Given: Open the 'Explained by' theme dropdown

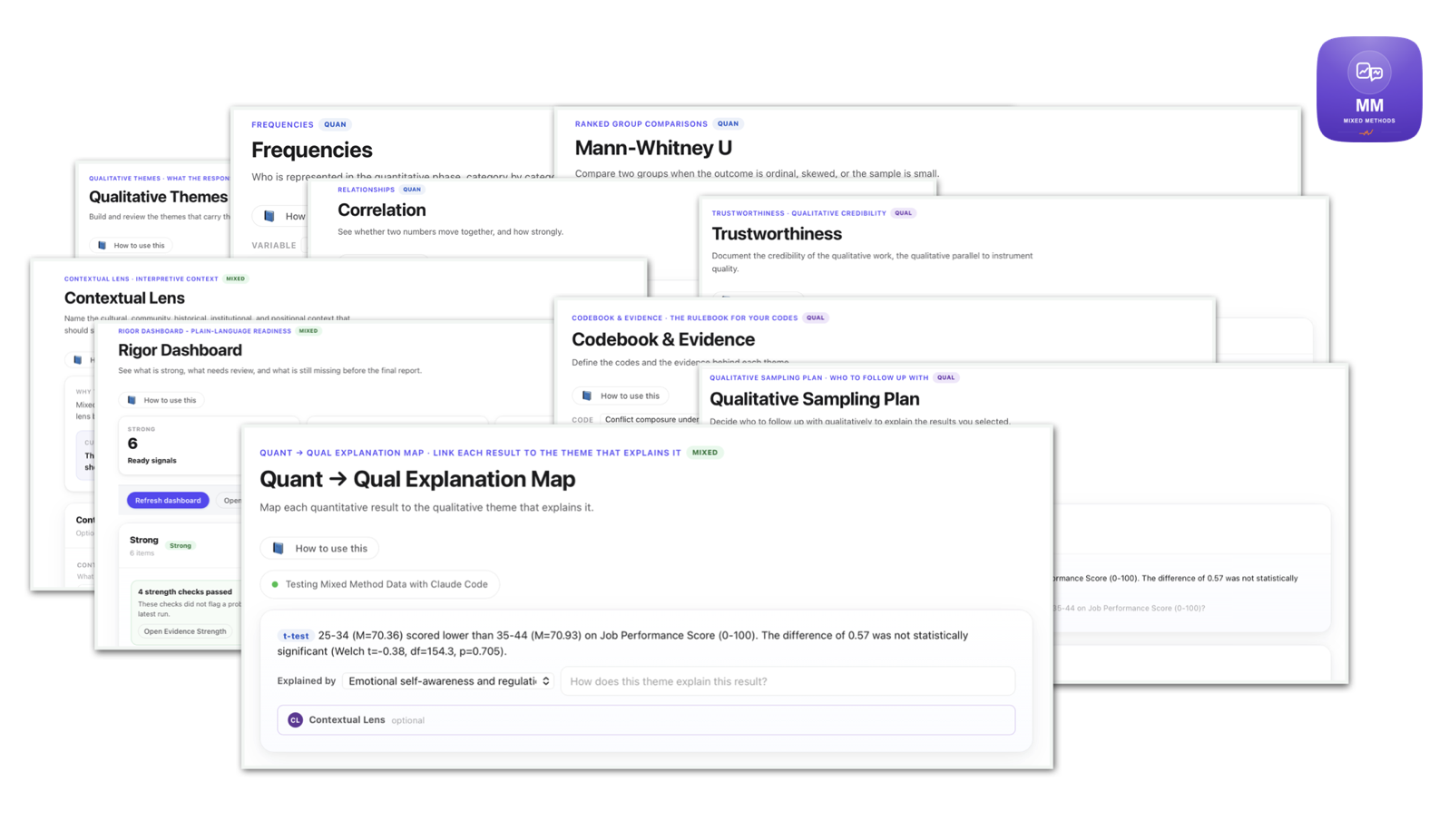Looking at the screenshot, I should (x=448, y=681).
